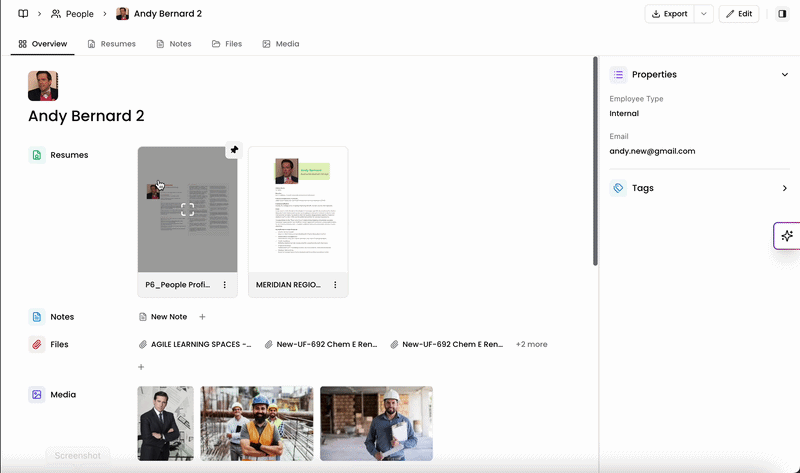Screen dimensions: 800x473
Task: Open the book icon in breadcrumb
Action: (23, 14)
